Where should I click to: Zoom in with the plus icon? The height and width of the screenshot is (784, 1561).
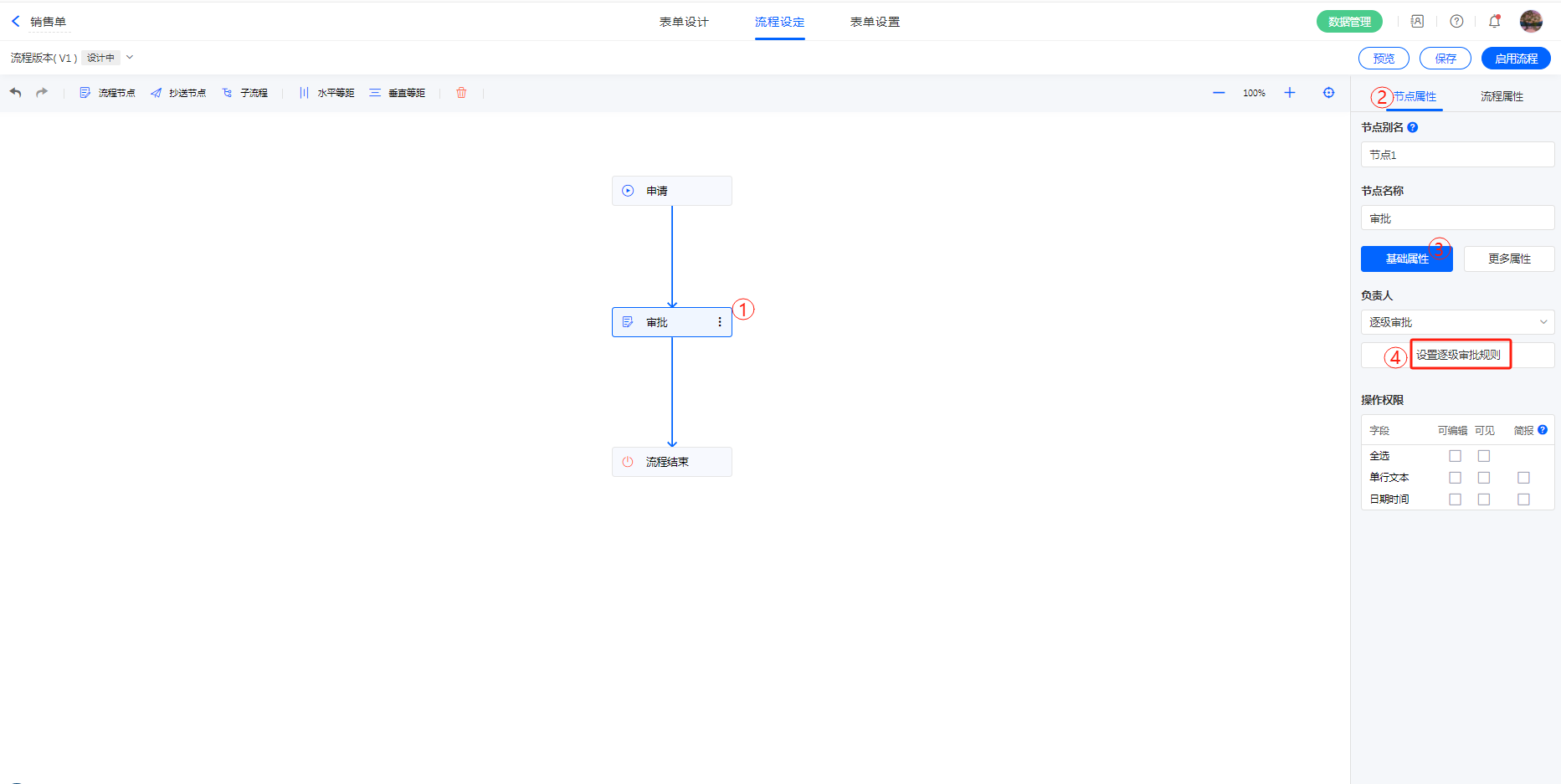click(1290, 93)
